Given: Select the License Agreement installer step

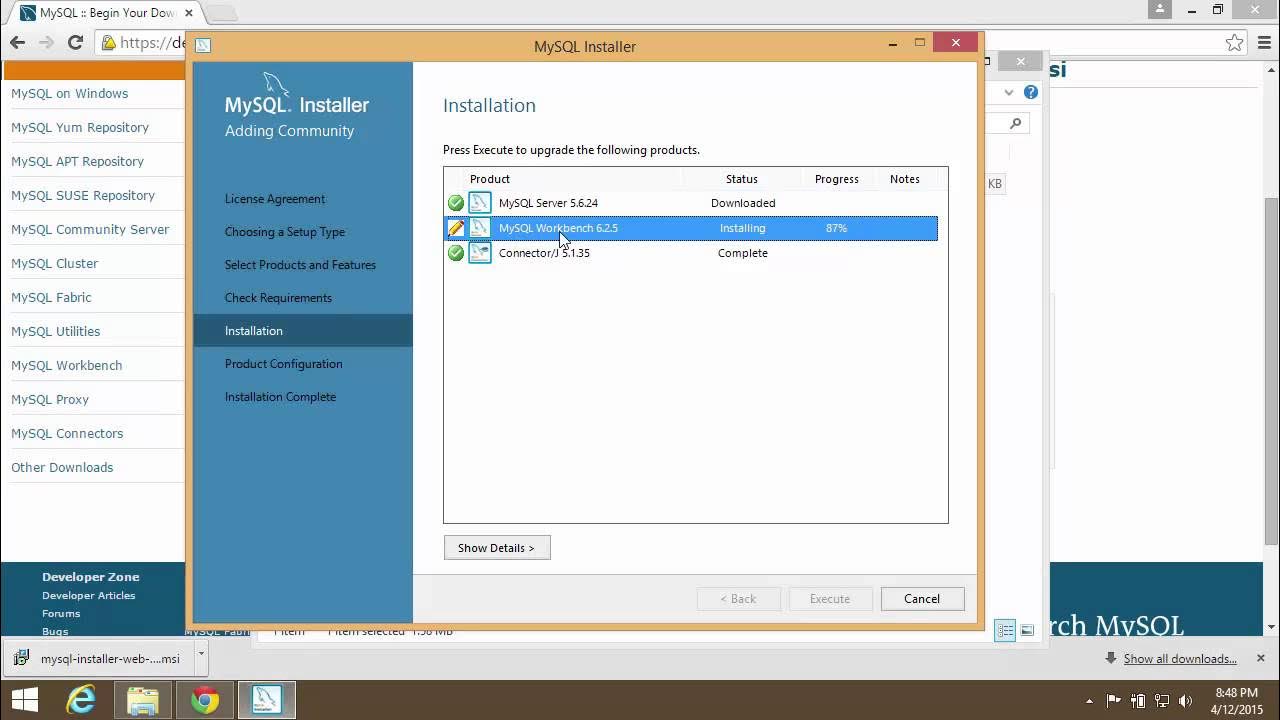Looking at the screenshot, I should coord(275,199).
